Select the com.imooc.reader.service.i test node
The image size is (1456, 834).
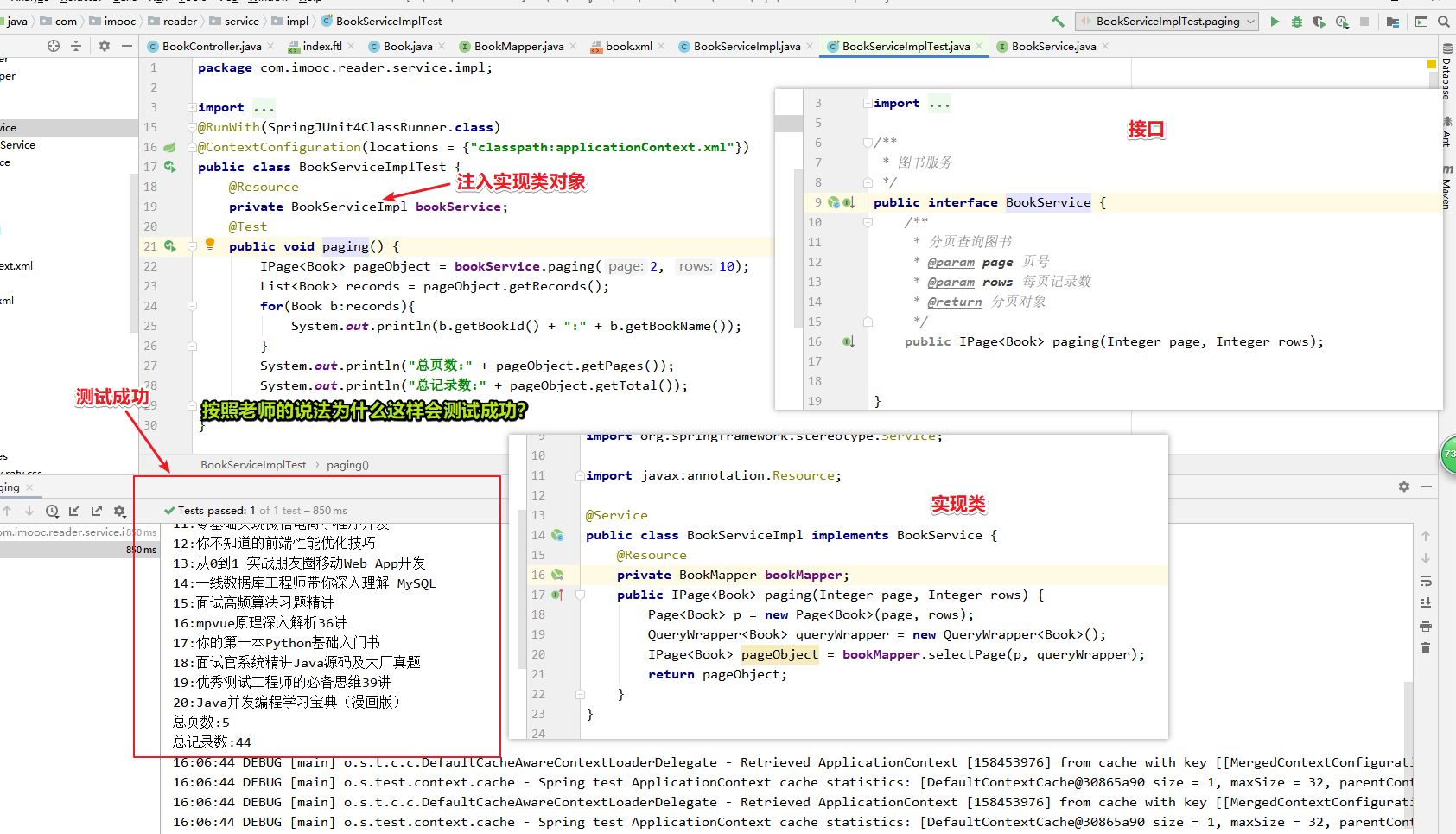point(78,532)
